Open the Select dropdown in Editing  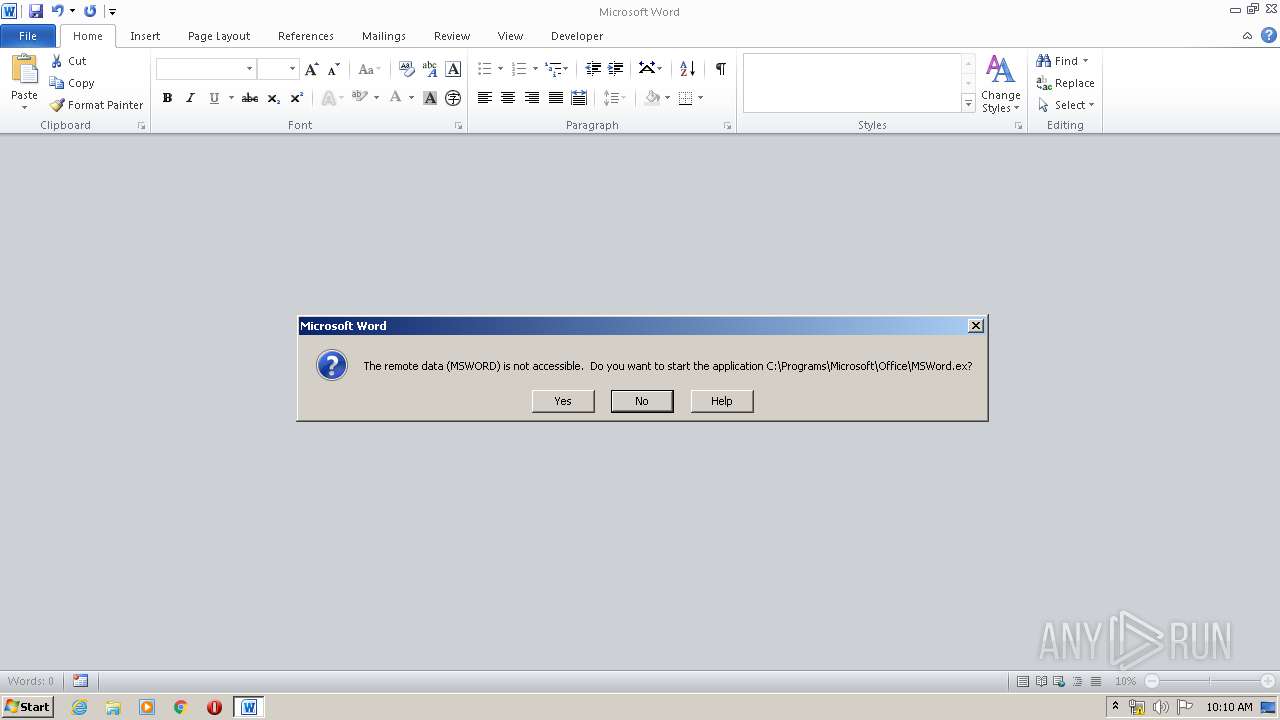(x=1066, y=105)
